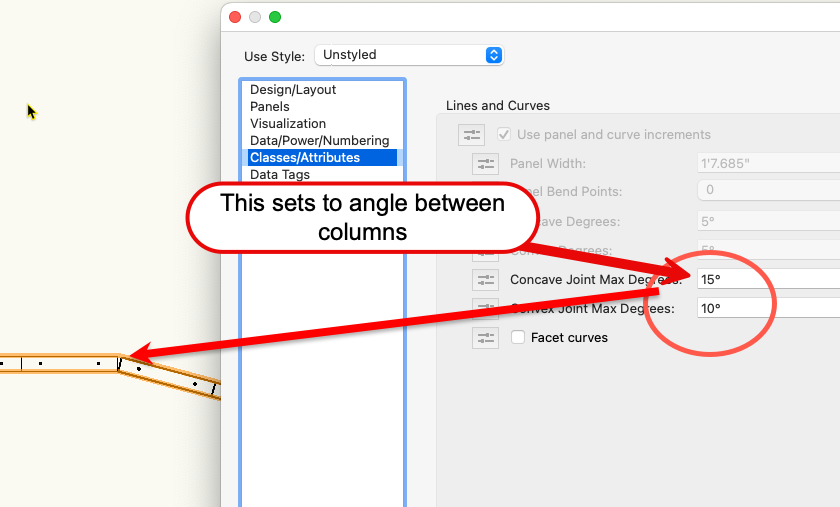
Task: Click the Panel Width value field
Action: tap(767, 164)
